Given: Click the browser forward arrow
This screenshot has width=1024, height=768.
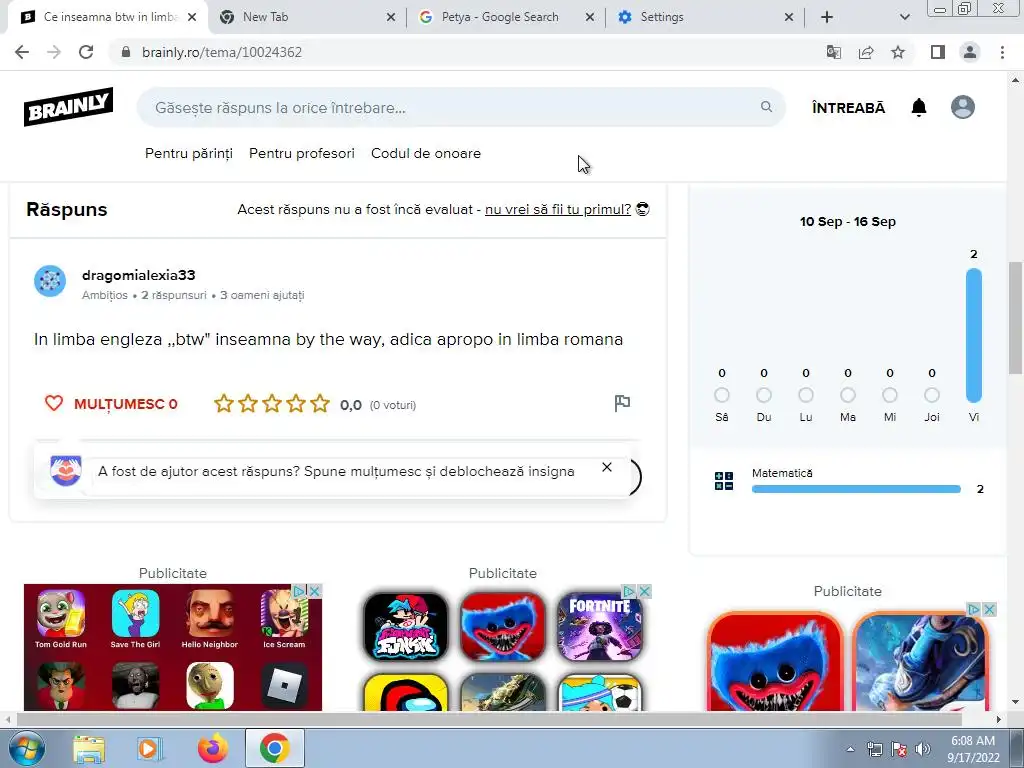Looking at the screenshot, I should tap(54, 52).
